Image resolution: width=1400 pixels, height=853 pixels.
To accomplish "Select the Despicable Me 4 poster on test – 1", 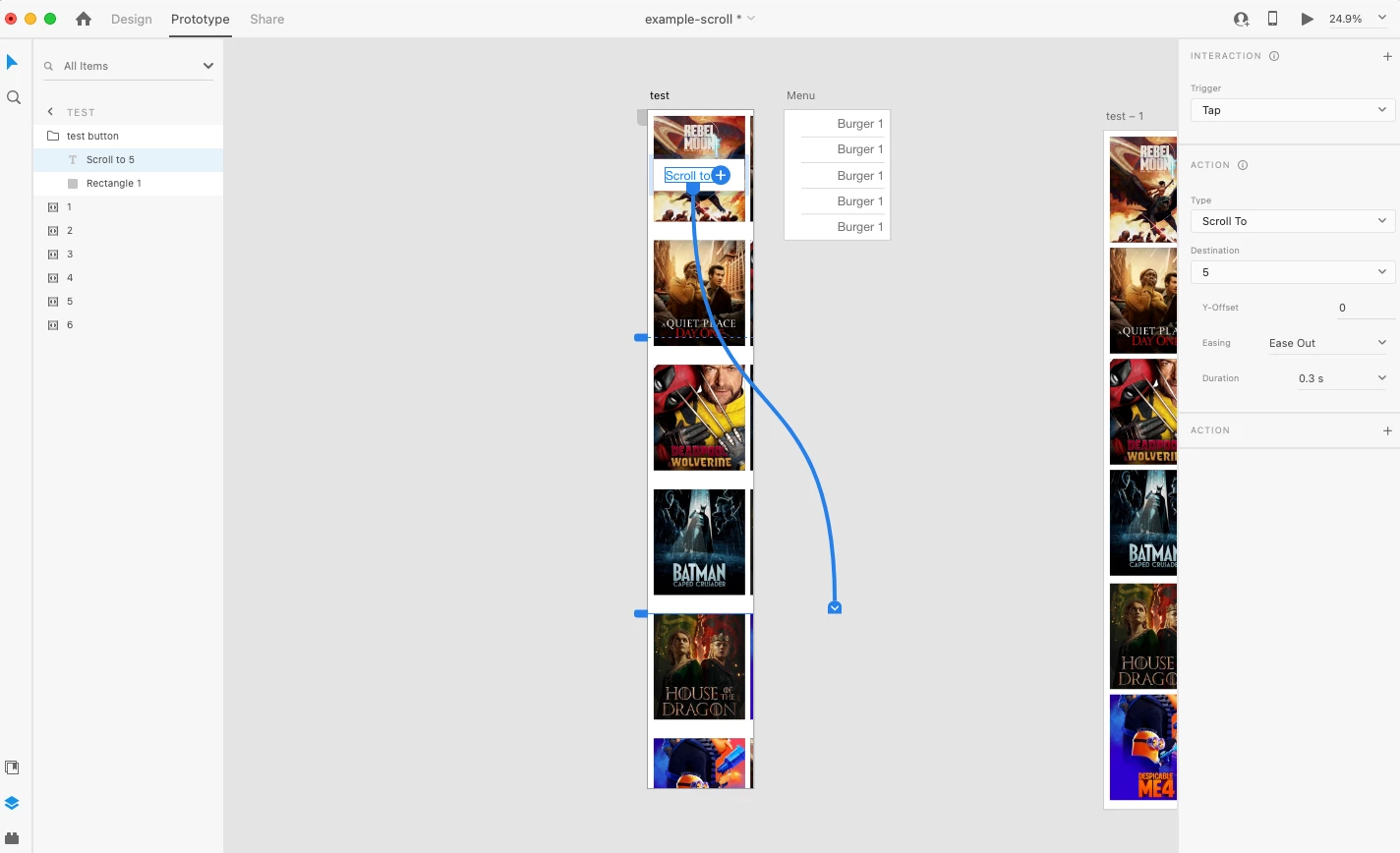I will 1143,747.
